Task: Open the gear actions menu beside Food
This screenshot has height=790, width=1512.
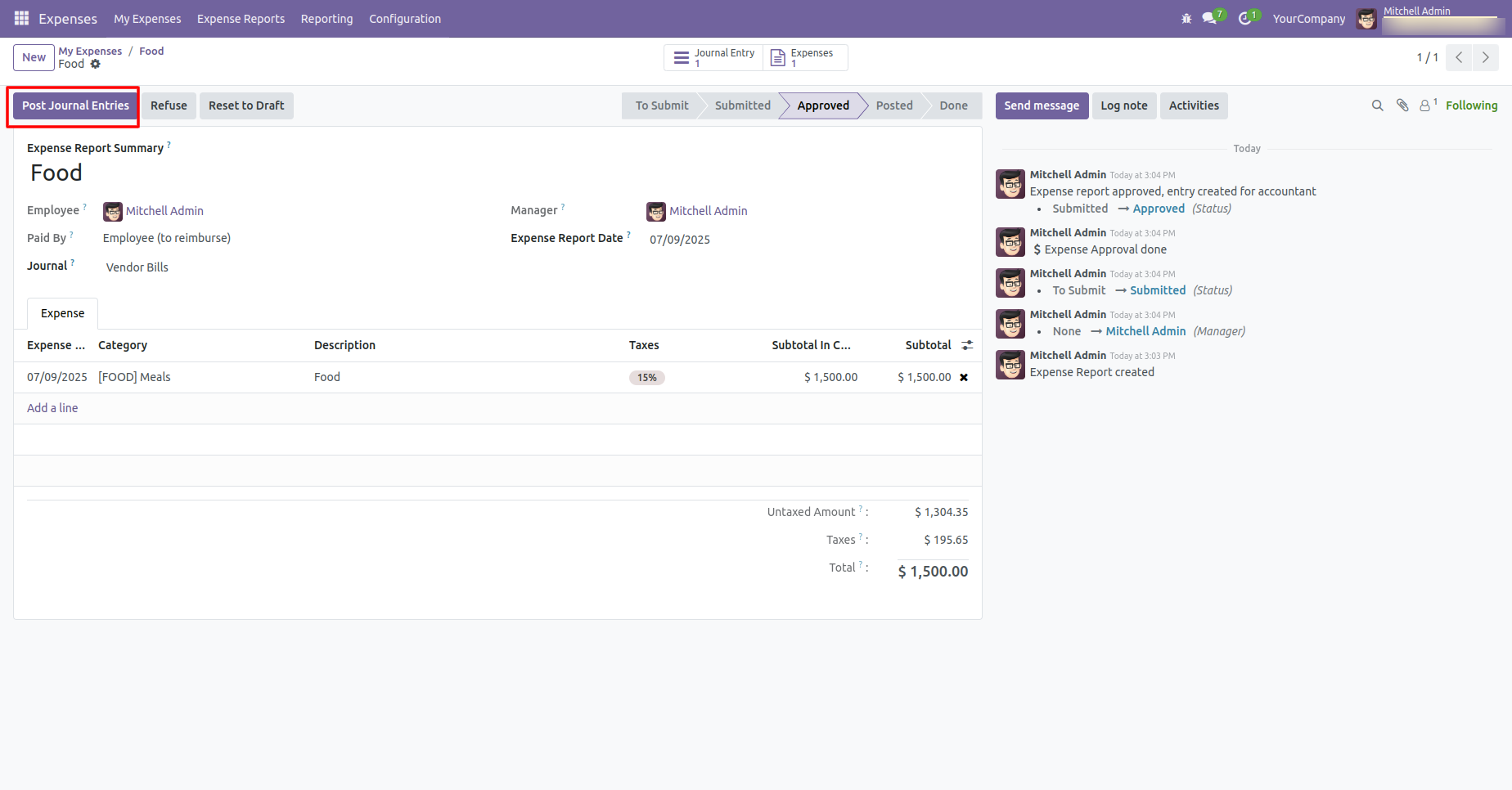Action: (x=96, y=64)
